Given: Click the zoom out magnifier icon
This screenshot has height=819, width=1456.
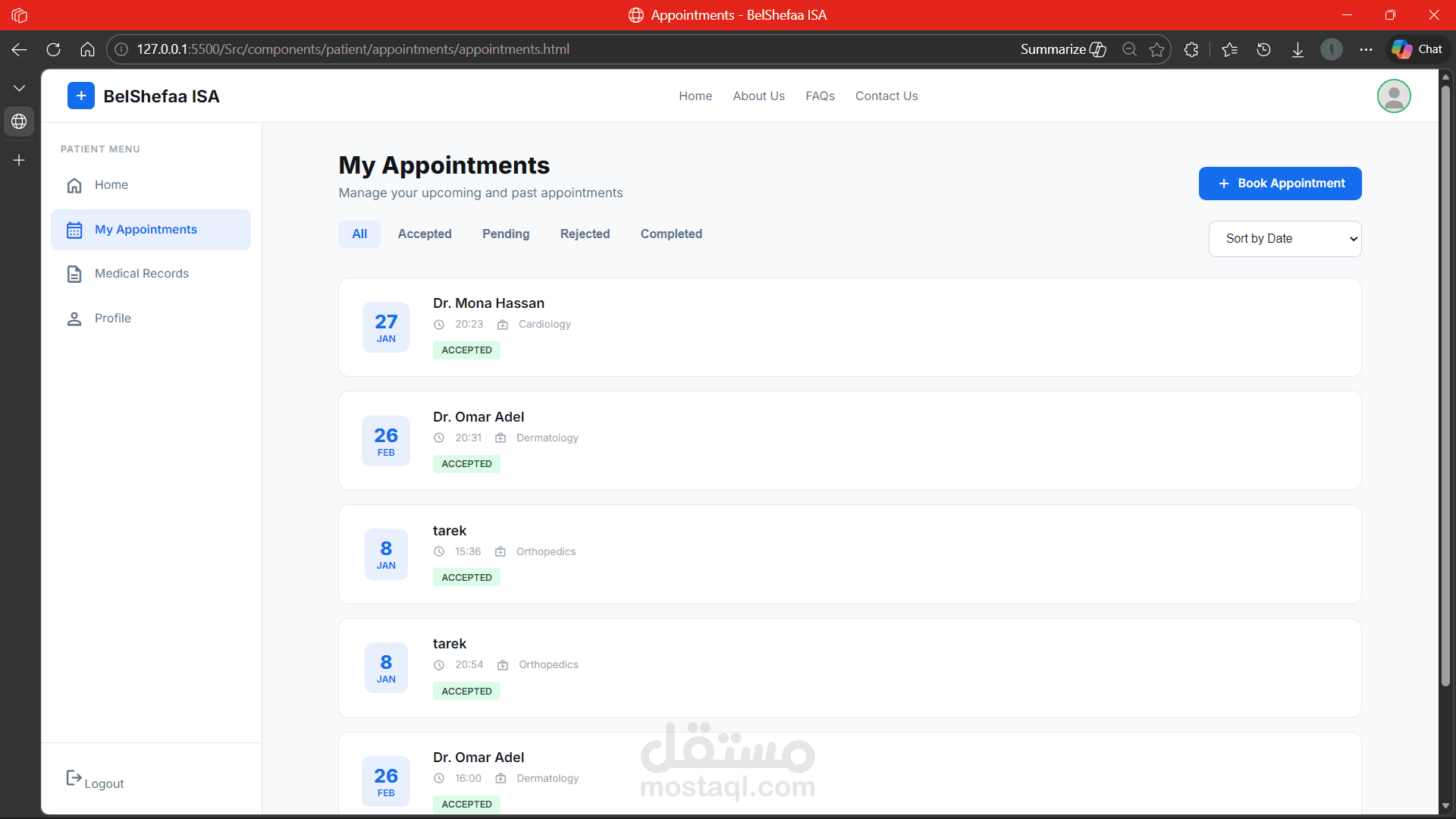Looking at the screenshot, I should pyautogui.click(x=1129, y=49).
